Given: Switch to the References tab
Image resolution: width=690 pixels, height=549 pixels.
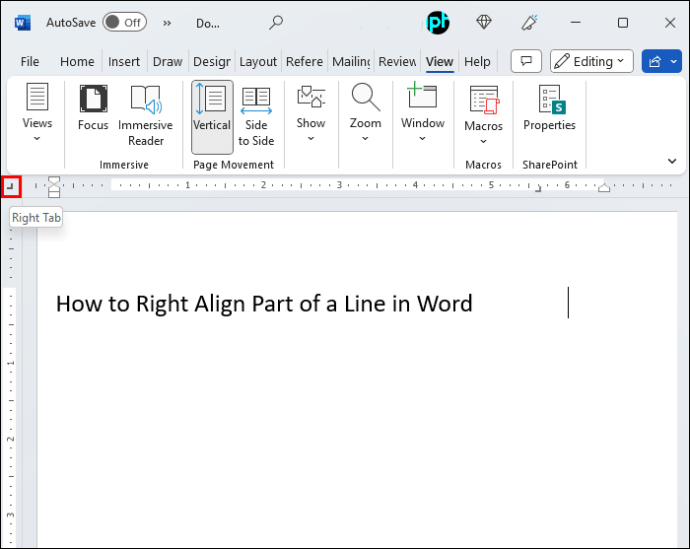Looking at the screenshot, I should 304,62.
